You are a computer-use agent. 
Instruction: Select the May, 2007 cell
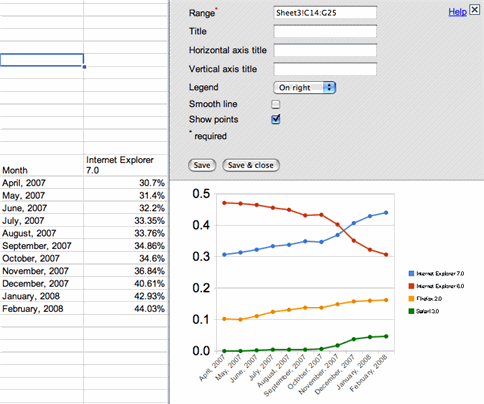[42, 195]
